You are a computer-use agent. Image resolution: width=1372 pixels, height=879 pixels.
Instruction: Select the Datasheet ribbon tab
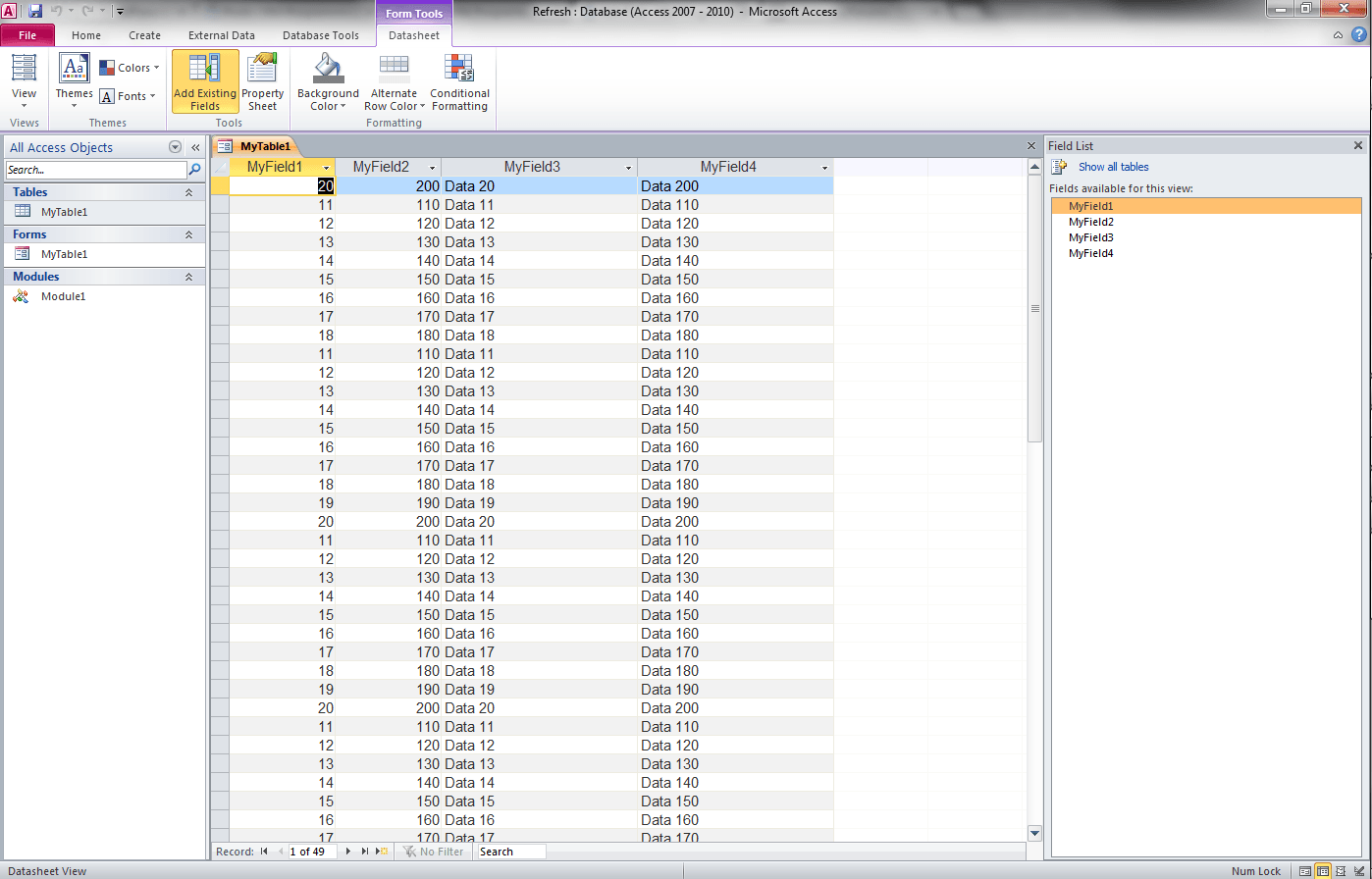click(x=414, y=35)
